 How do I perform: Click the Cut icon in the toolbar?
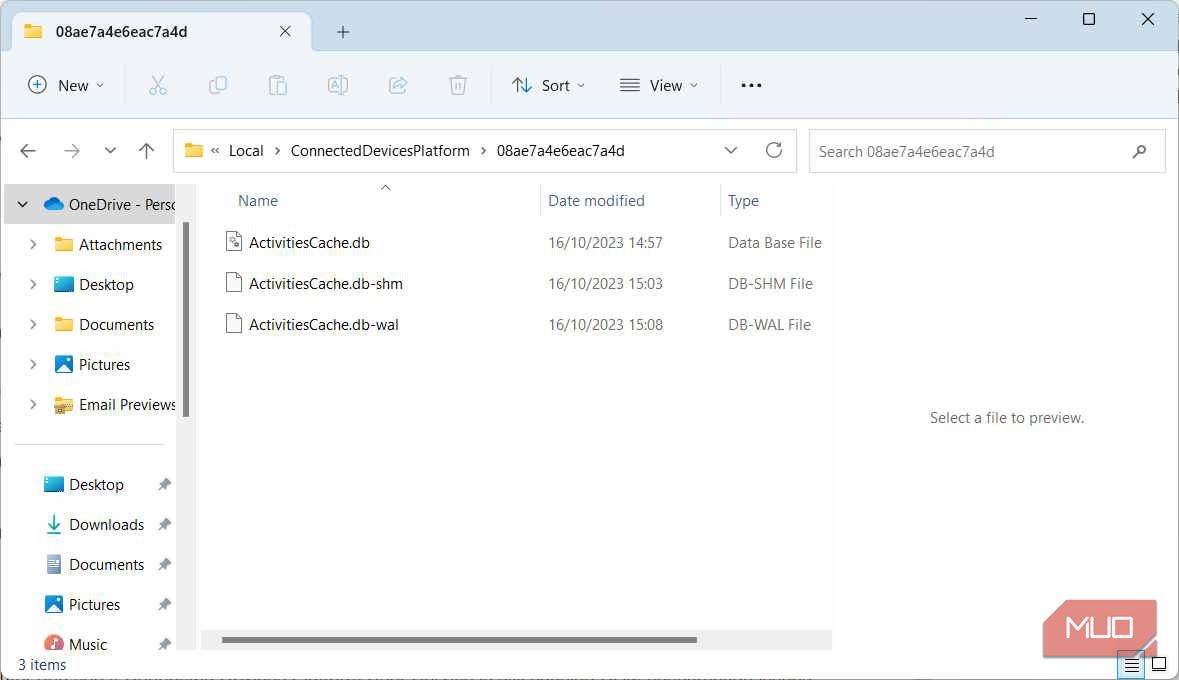coord(158,85)
